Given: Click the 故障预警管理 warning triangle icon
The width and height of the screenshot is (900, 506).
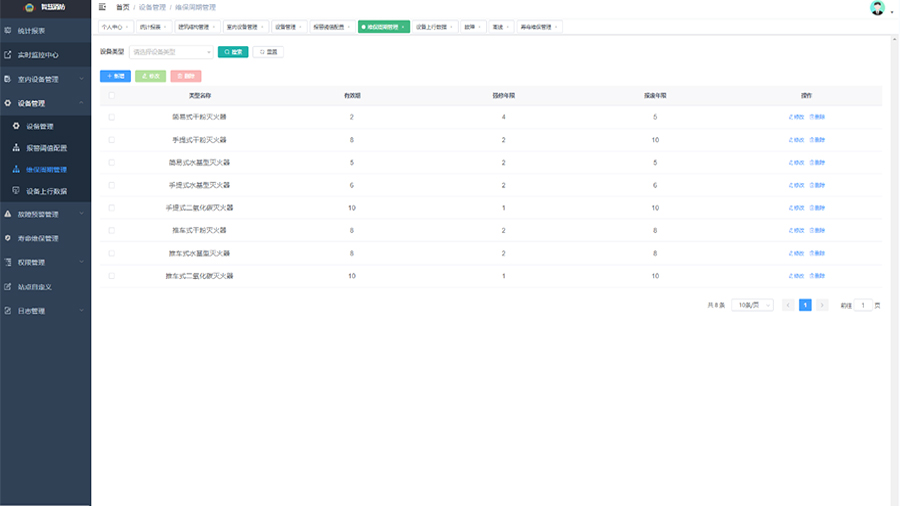Looking at the screenshot, I should pos(9,214).
